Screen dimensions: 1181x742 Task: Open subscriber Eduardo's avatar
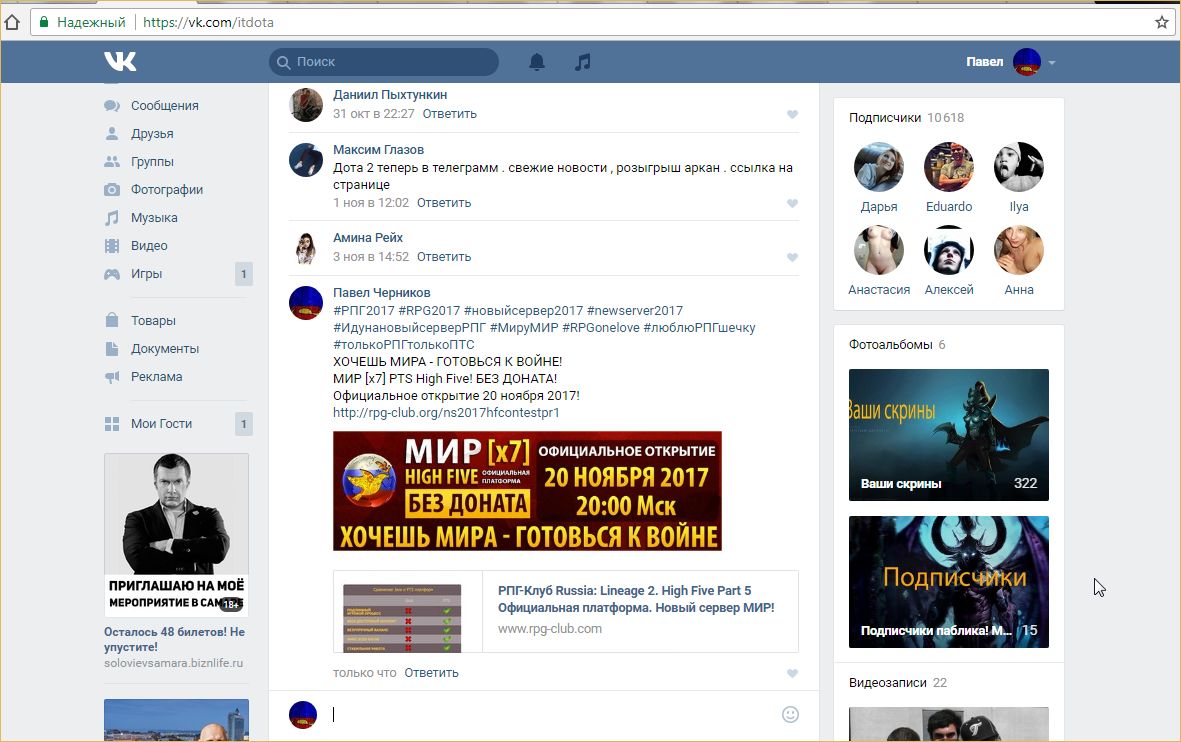[949, 166]
